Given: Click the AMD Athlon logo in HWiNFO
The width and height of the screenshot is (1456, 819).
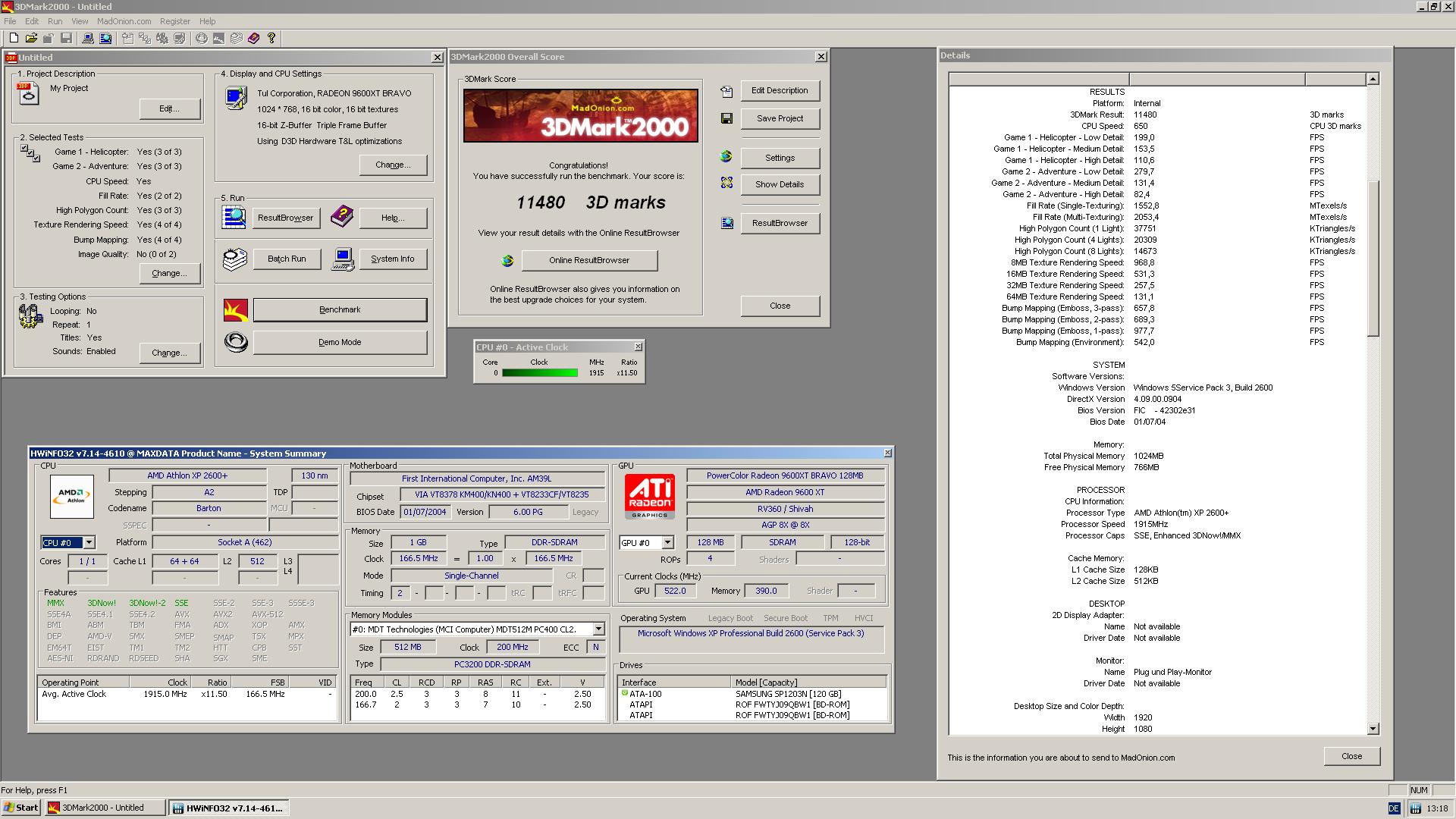Looking at the screenshot, I should click(72, 497).
